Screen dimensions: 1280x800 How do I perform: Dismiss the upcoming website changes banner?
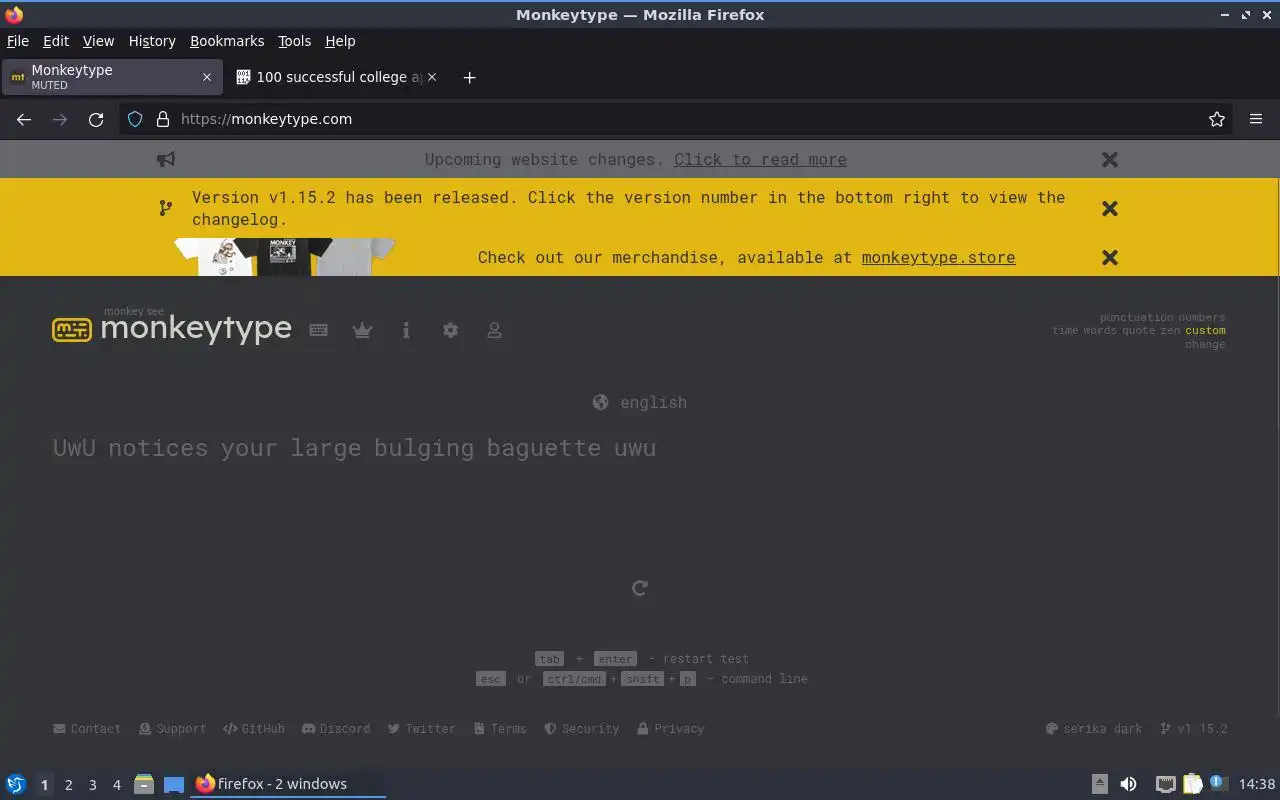[1109, 159]
